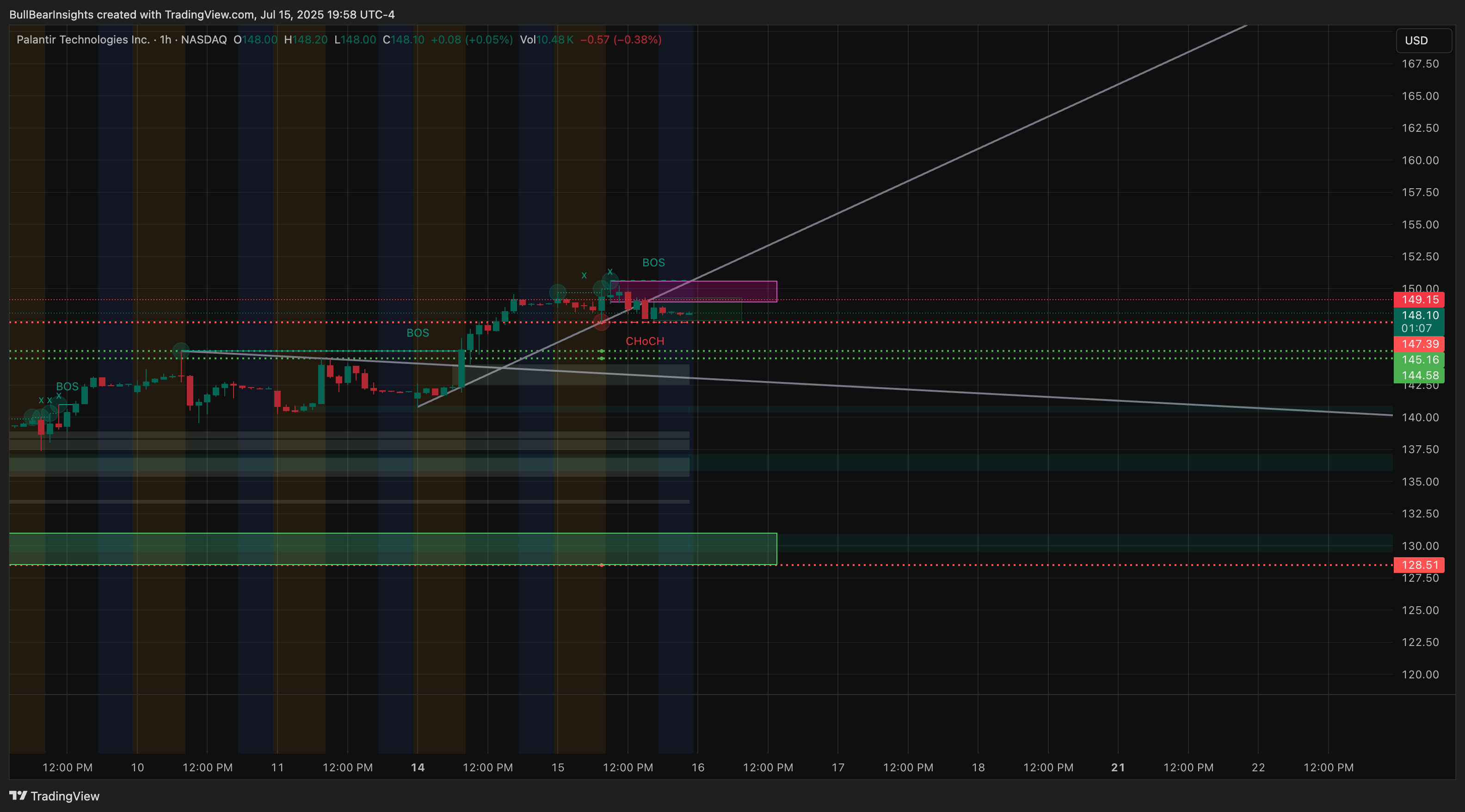Select the magenta supply zone rectangle
1465x812 pixels.
coord(693,291)
